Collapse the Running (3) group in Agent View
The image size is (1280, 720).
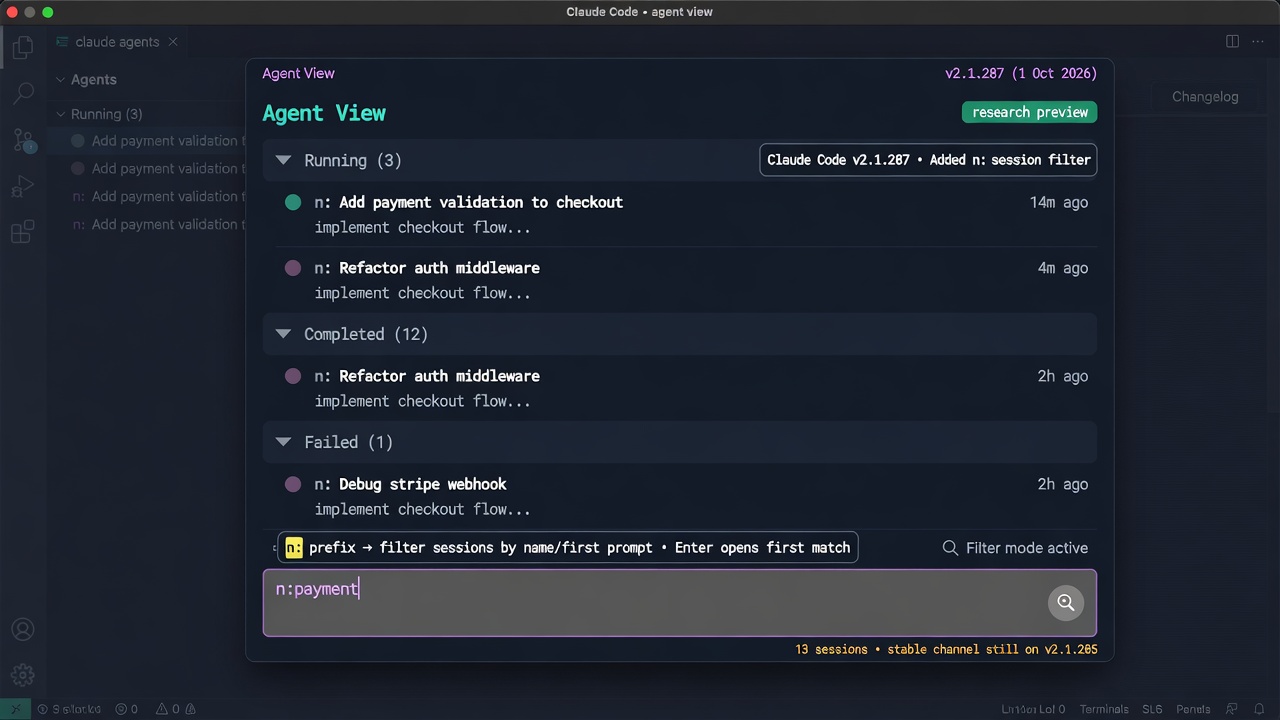click(x=283, y=160)
